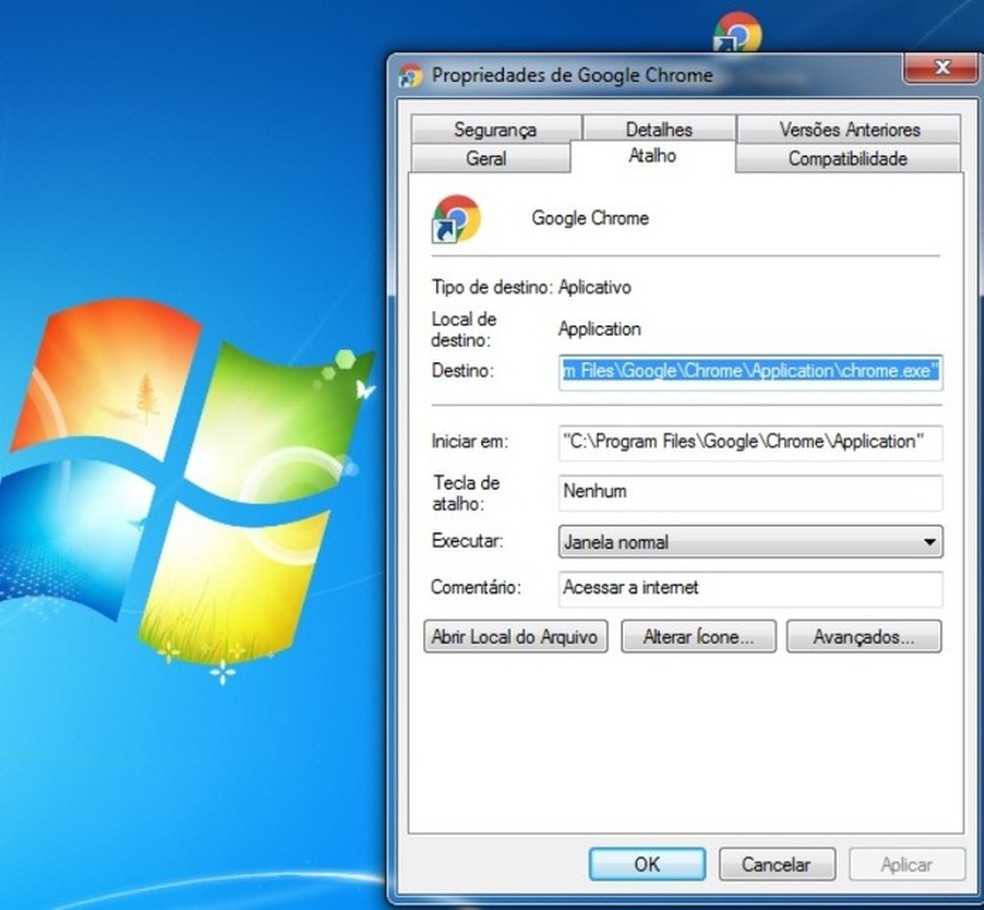Select the Segurança tab
984x910 pixels.
pos(496,129)
